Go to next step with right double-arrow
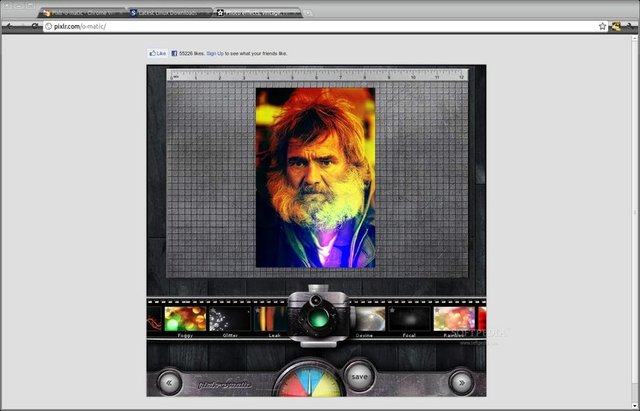The width and height of the screenshot is (640, 411). [x=461, y=381]
